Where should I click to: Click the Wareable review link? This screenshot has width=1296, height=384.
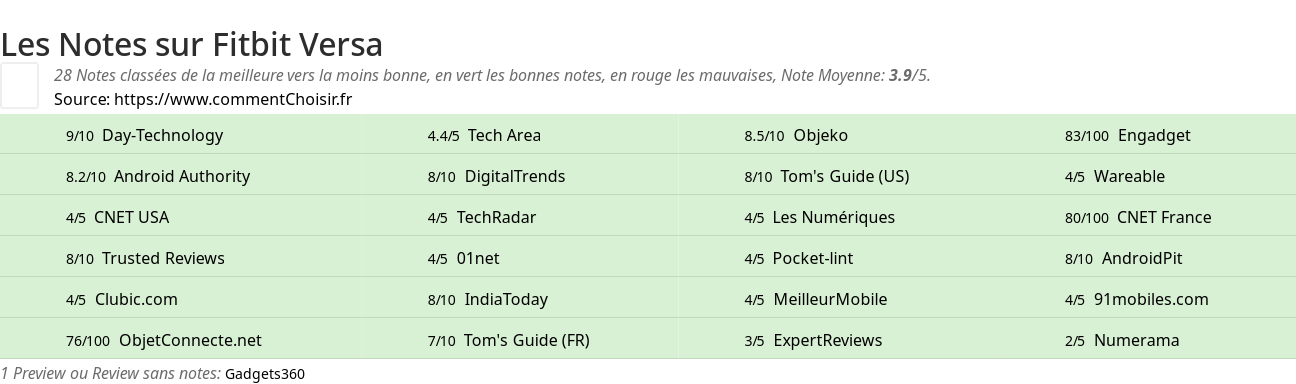point(1129,176)
